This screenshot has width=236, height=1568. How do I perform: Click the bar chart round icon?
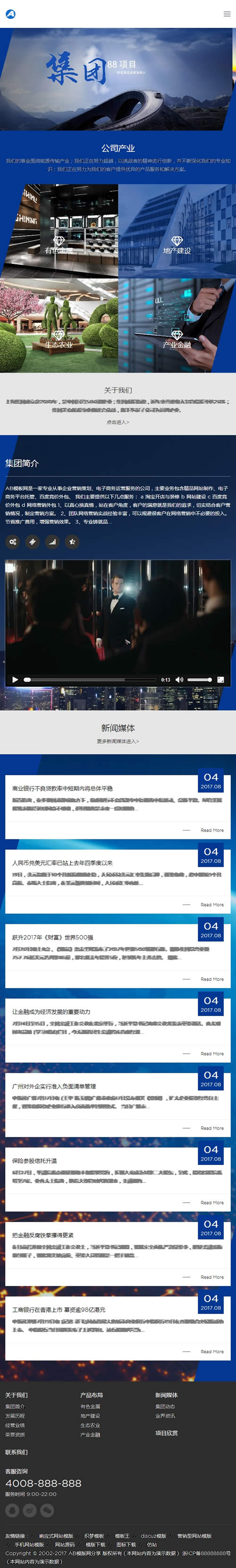[x=52, y=541]
